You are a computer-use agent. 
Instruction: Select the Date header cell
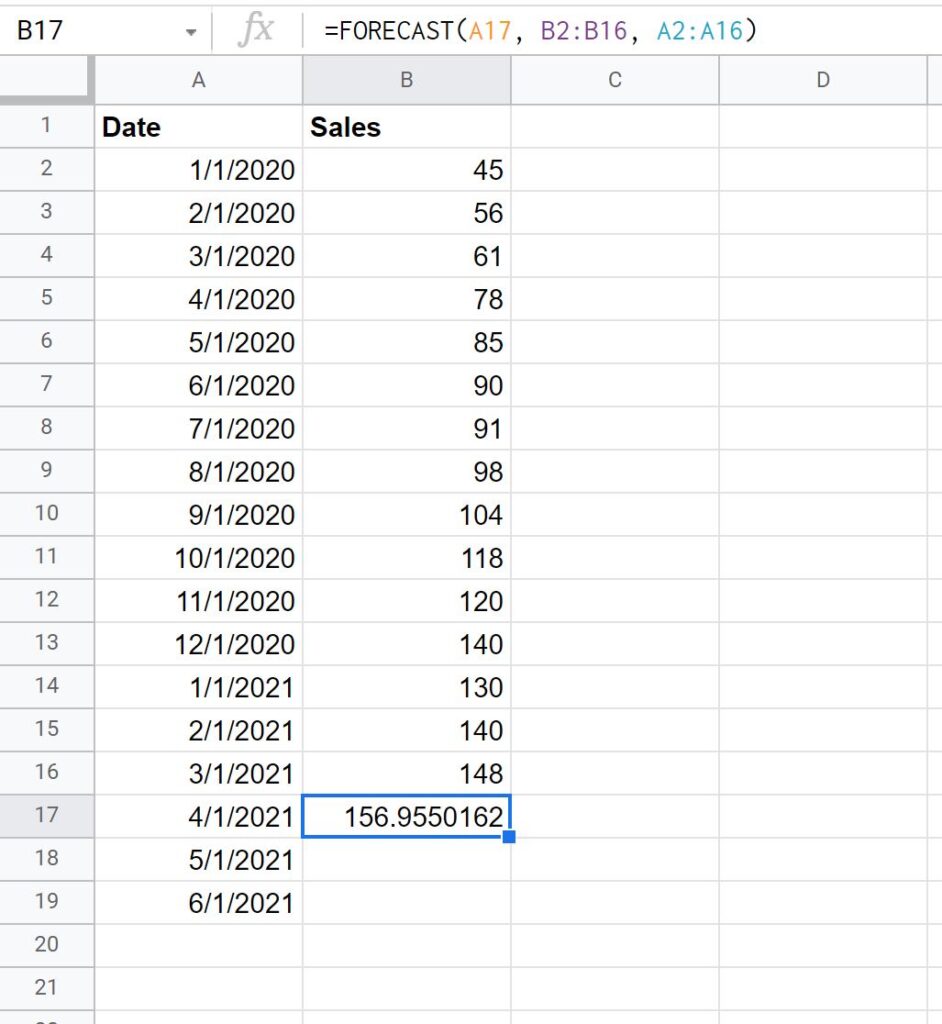(199, 127)
